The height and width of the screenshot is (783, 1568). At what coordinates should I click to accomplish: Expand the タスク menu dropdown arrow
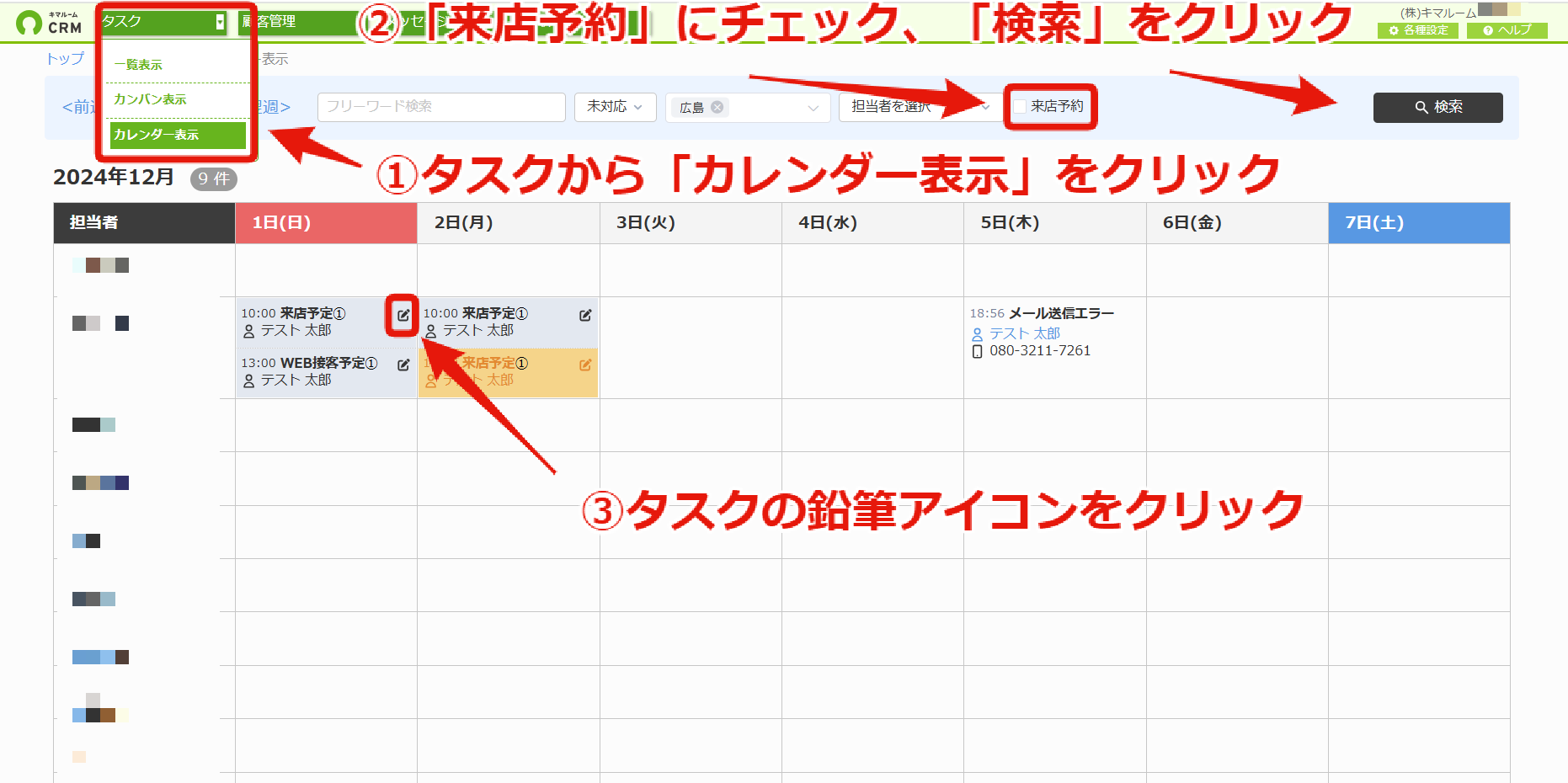[x=220, y=23]
